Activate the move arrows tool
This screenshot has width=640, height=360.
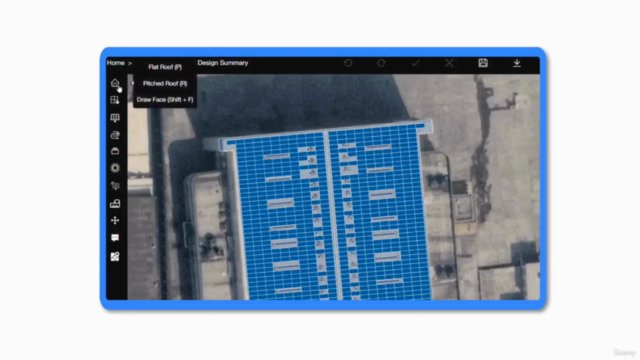[x=115, y=220]
